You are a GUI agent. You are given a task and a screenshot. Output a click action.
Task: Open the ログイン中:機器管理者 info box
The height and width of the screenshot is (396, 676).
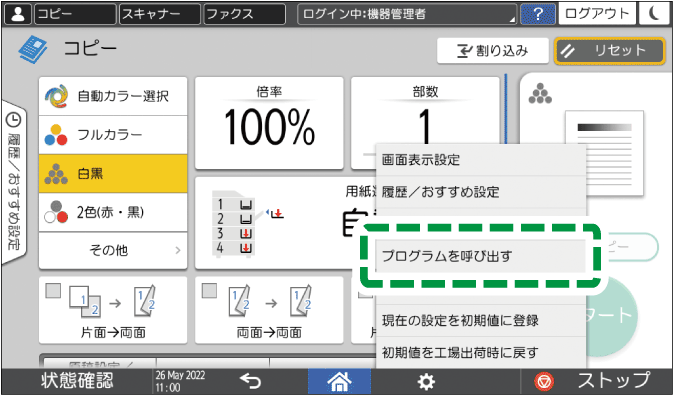[407, 14]
